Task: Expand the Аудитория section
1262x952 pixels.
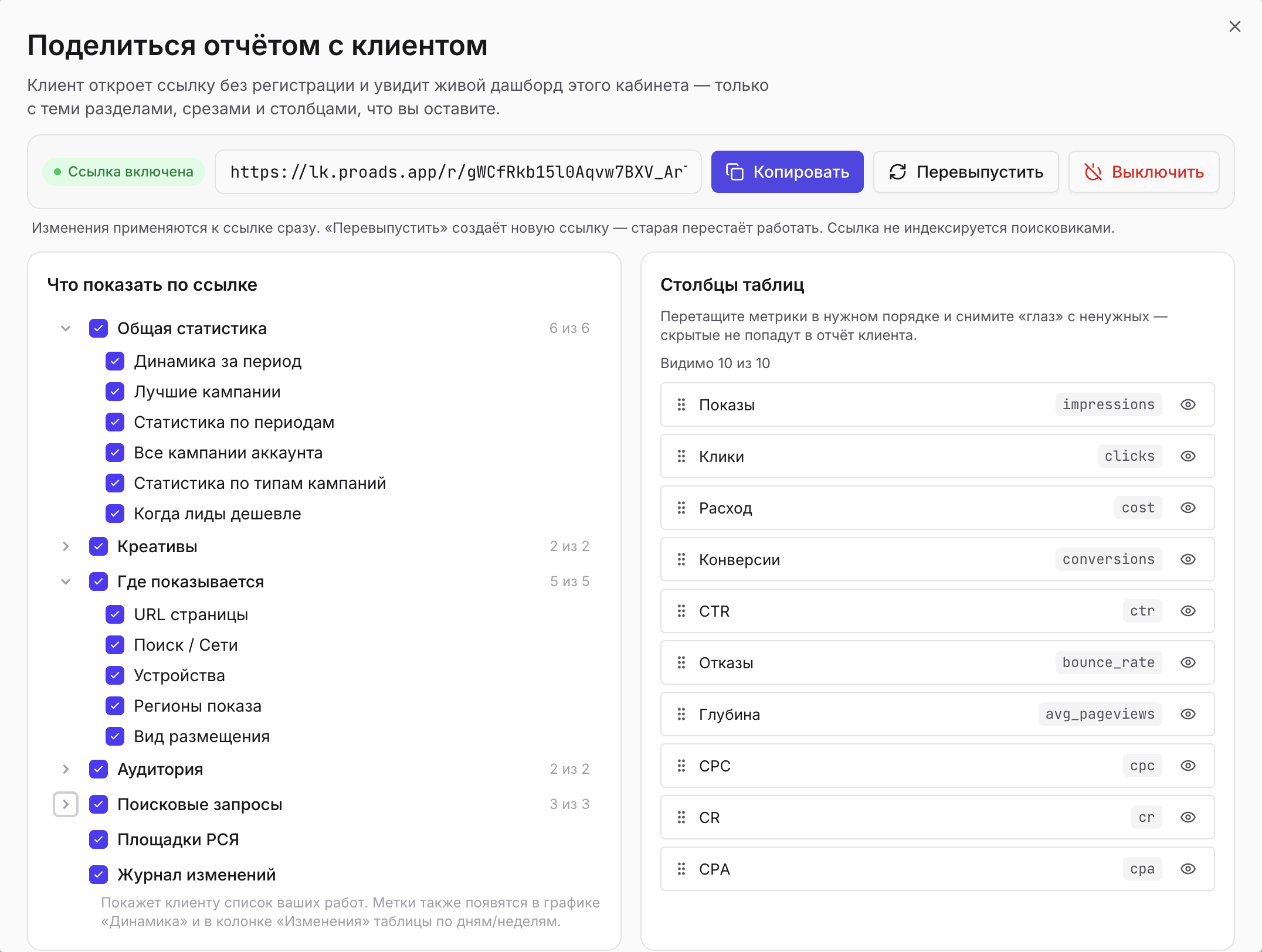Action: (x=66, y=769)
